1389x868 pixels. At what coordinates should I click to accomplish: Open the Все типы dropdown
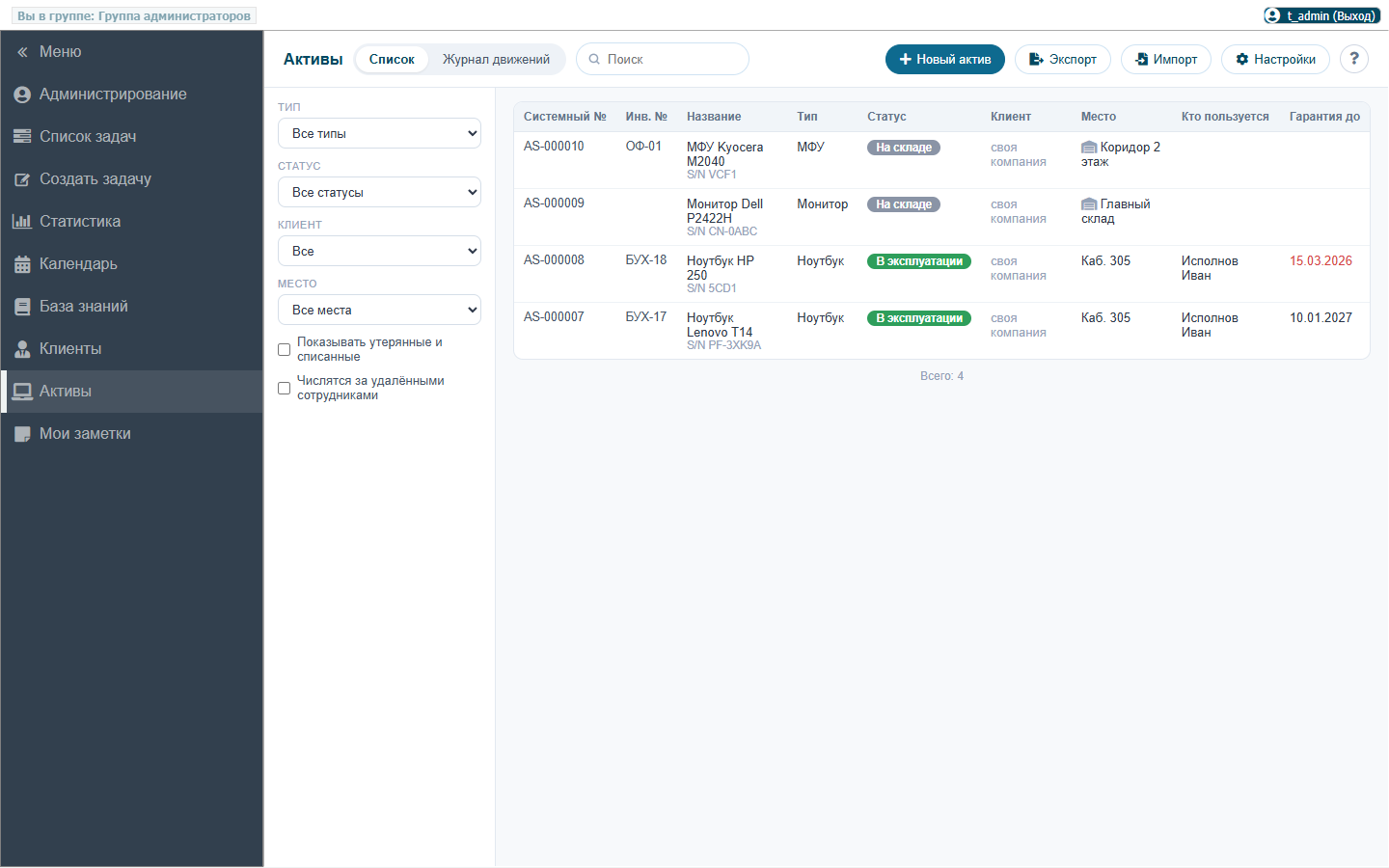pos(379,133)
